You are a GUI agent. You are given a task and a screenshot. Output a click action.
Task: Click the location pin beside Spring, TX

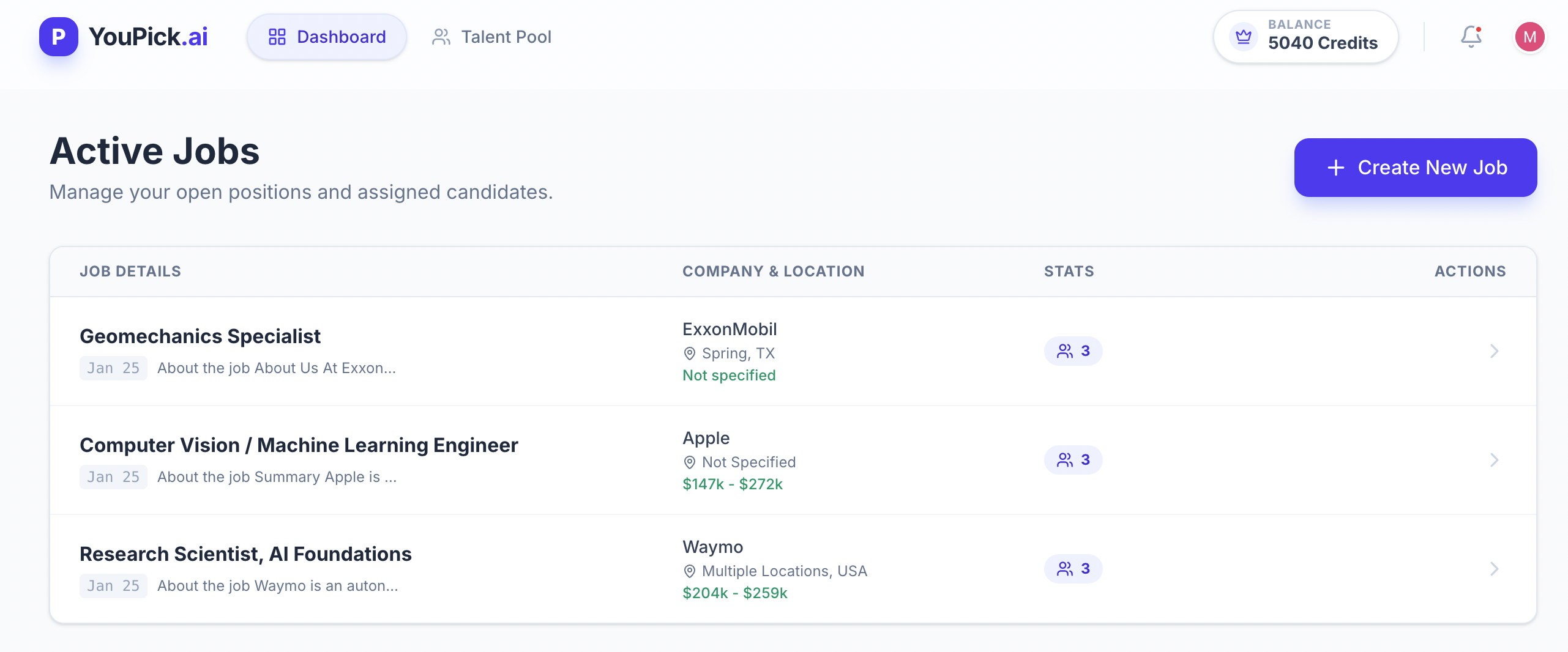pos(690,354)
